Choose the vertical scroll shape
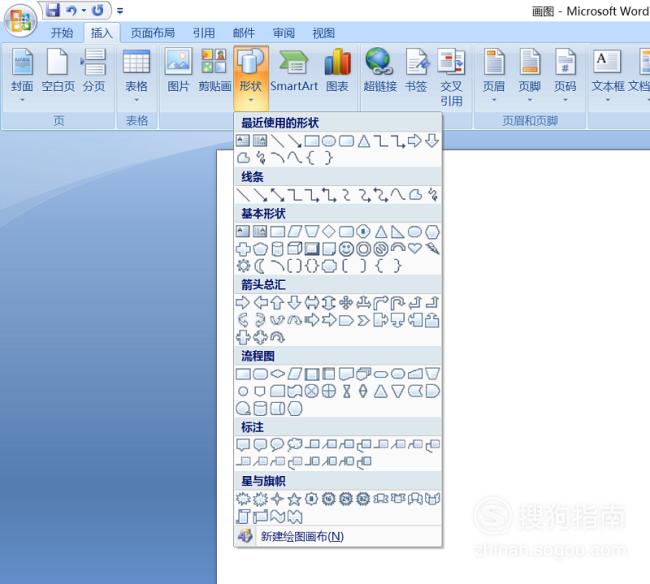650x584 pixels. pos(243,516)
